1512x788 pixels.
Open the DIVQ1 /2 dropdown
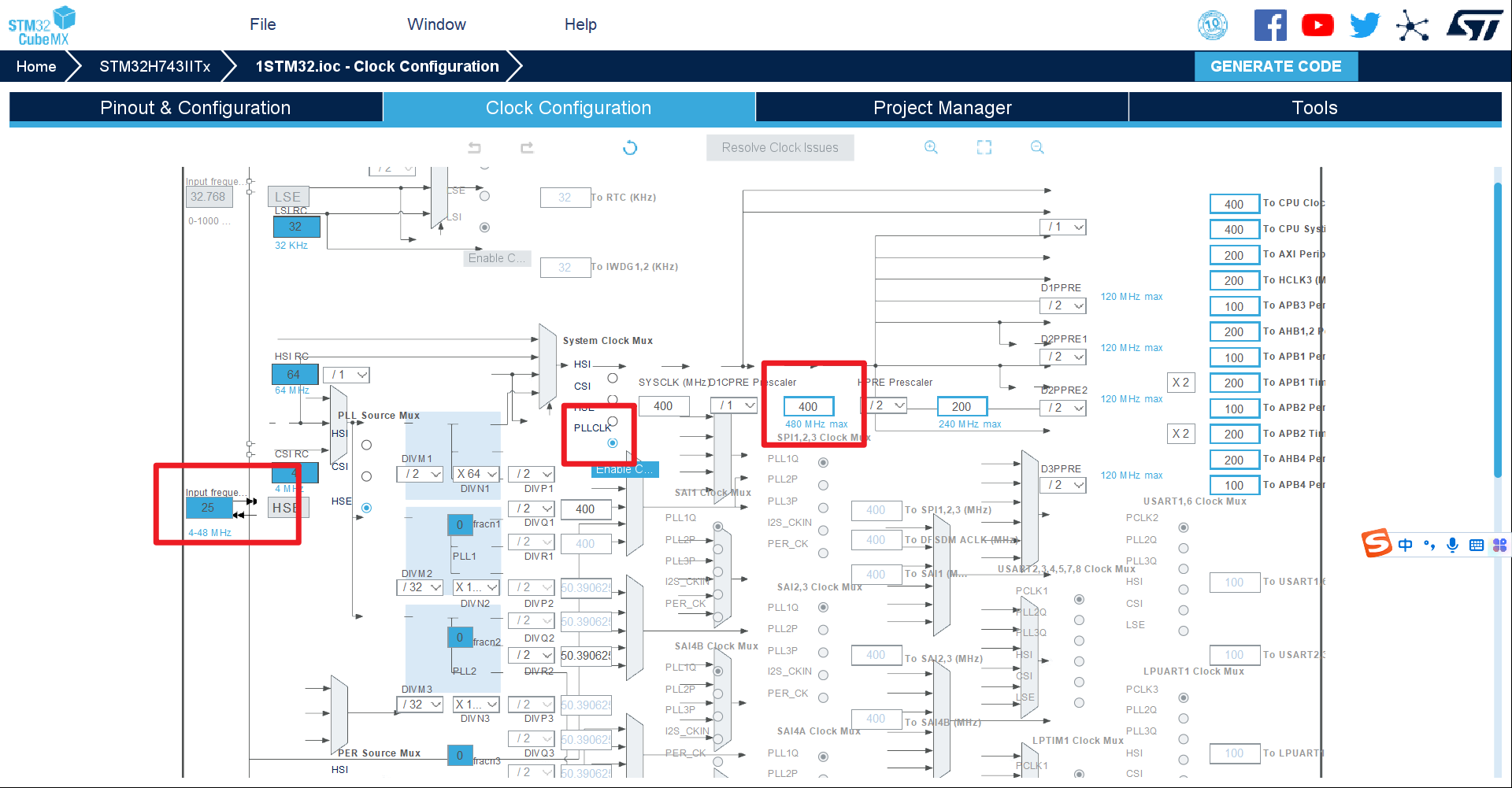532,509
